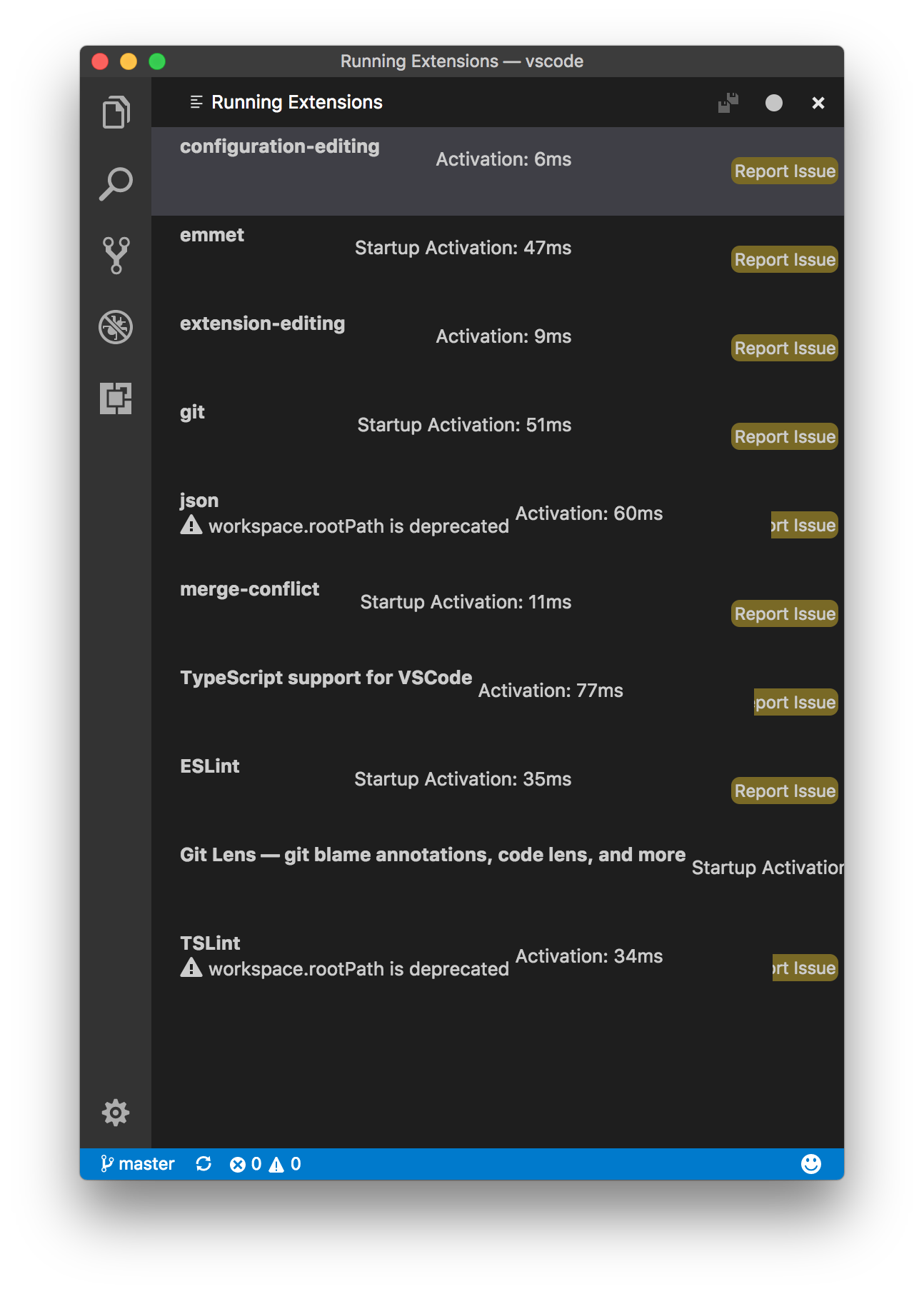
Task: Start profiling with the record circle icon
Action: tap(773, 102)
